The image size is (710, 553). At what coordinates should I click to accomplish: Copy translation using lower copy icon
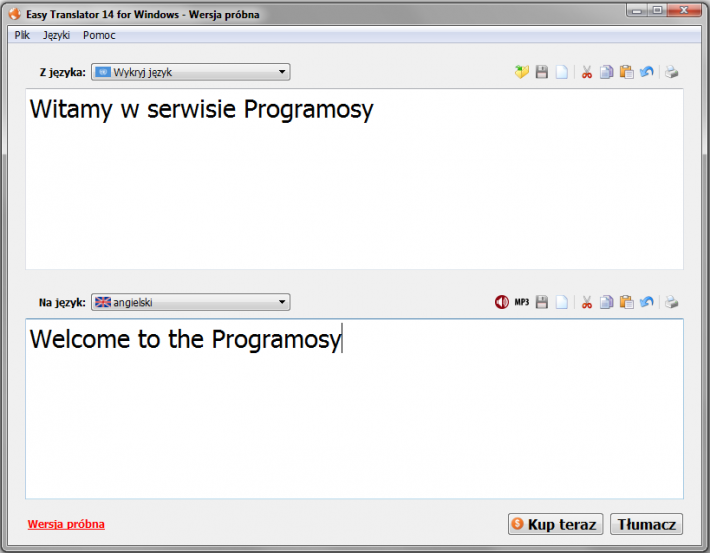606,302
